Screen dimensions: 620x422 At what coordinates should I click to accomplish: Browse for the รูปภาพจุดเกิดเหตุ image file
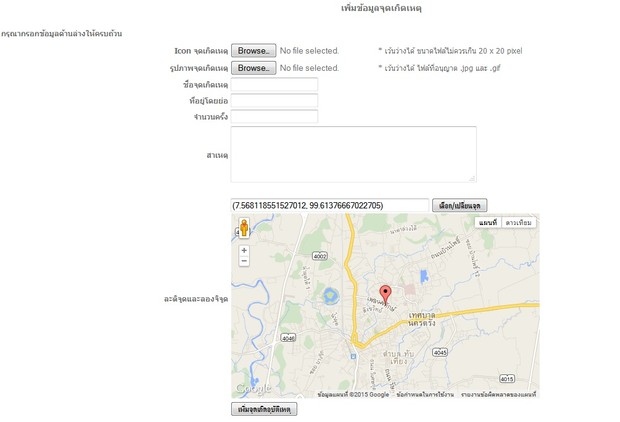pyautogui.click(x=253, y=68)
